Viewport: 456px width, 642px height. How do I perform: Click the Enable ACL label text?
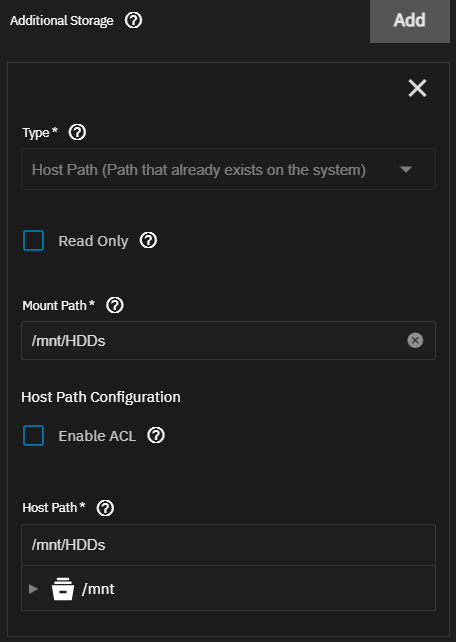(97, 436)
